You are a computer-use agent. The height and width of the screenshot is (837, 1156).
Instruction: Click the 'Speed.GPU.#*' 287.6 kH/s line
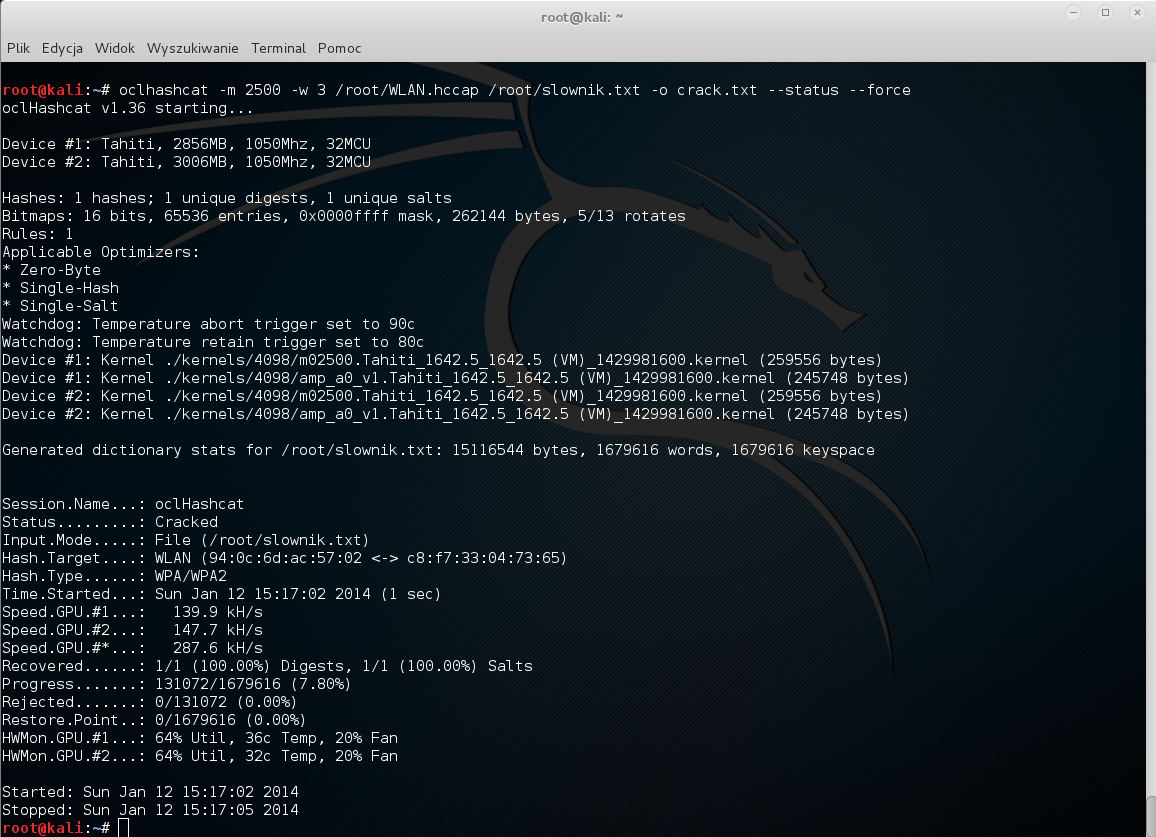coord(133,648)
